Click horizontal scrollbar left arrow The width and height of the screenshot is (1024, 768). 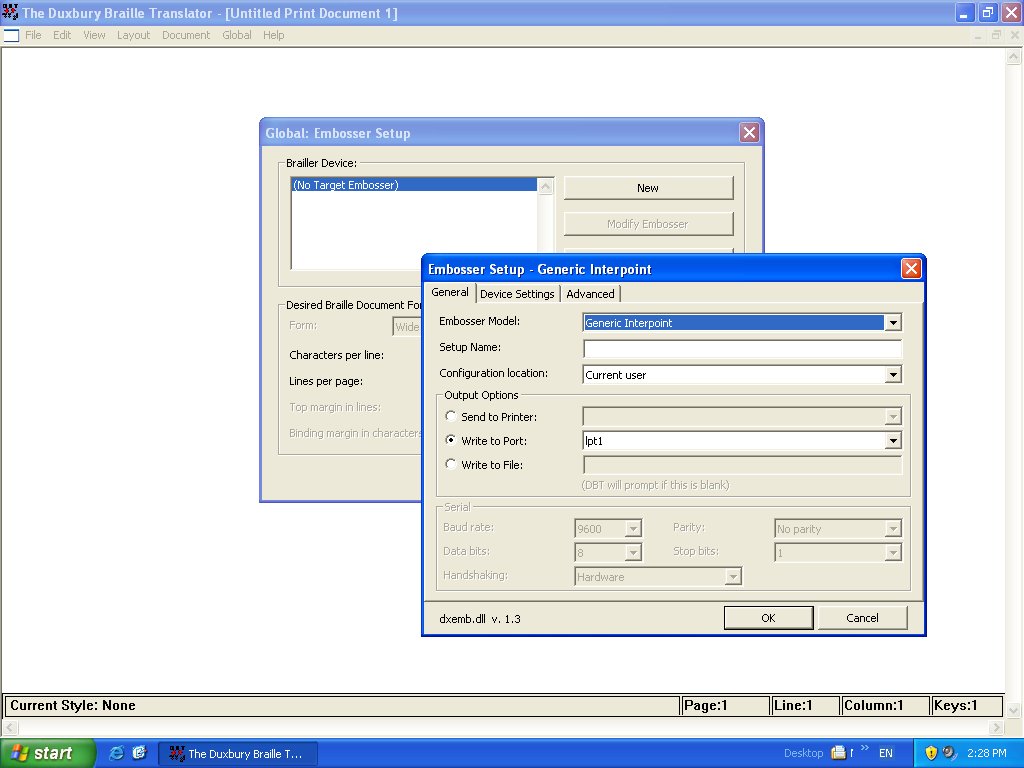10,727
